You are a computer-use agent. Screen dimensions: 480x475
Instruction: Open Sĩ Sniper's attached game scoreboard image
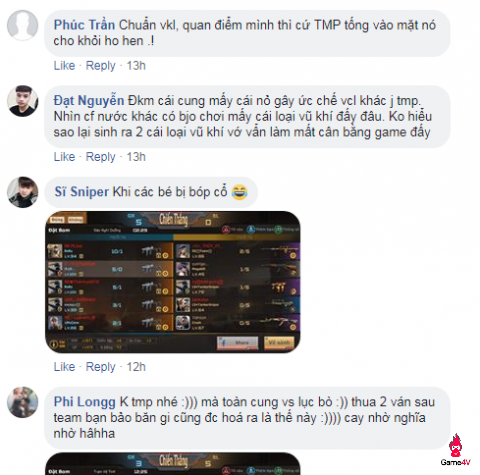click(173, 282)
